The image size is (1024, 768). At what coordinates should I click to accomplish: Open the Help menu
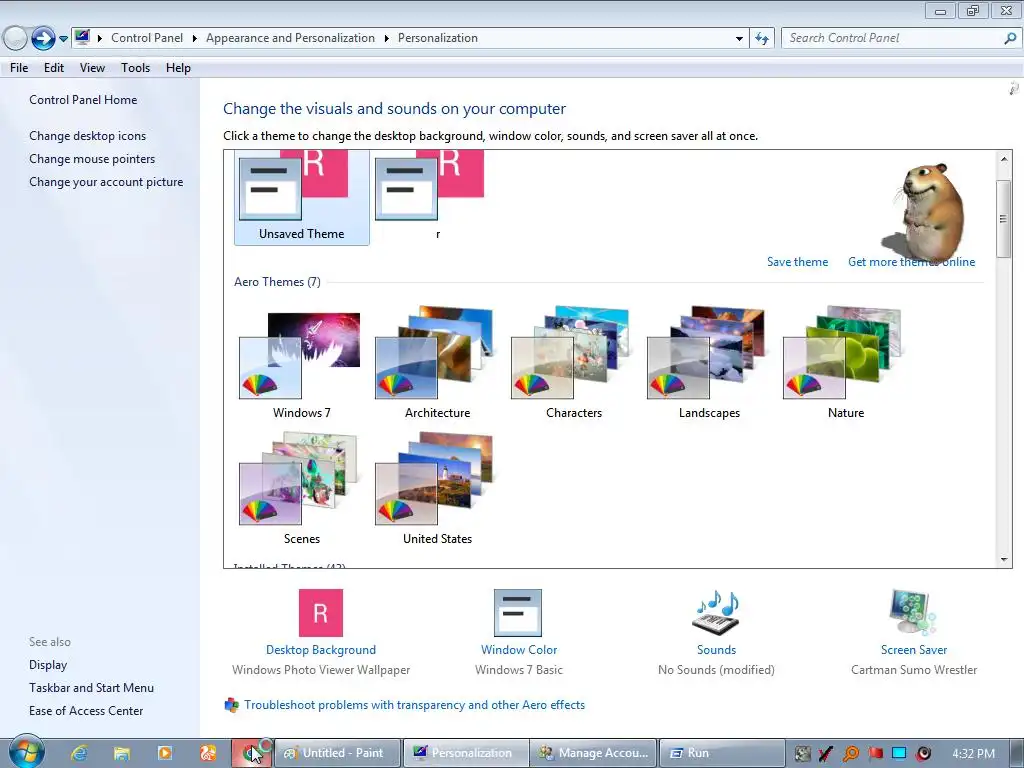tap(178, 68)
